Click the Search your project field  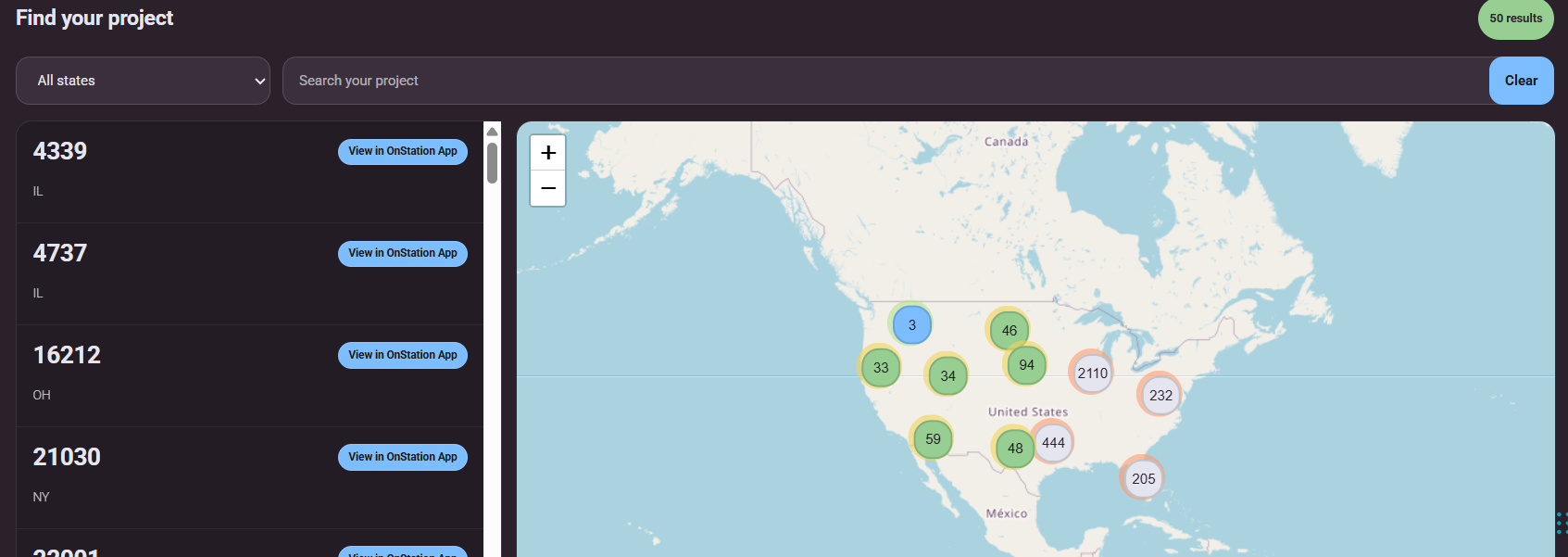[884, 81]
